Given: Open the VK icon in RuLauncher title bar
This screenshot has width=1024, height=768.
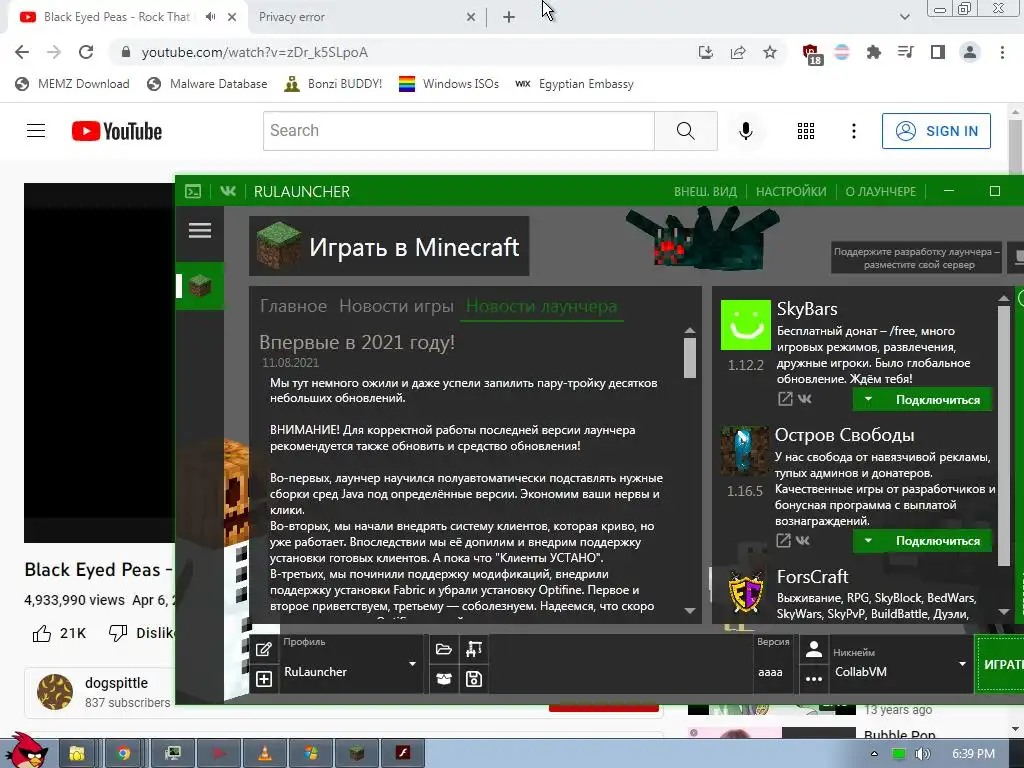Looking at the screenshot, I should (228, 191).
